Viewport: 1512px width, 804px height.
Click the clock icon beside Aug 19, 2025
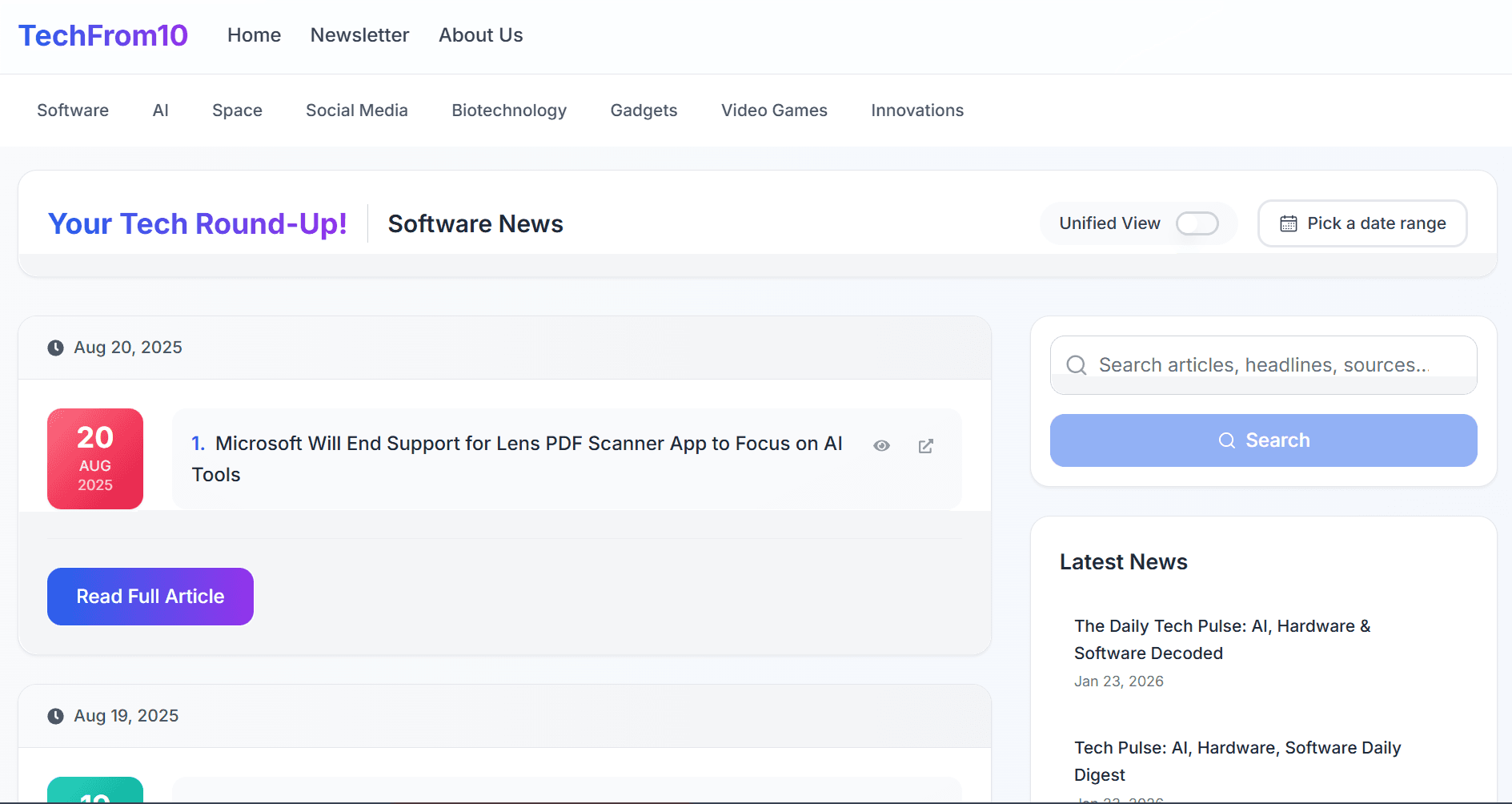(55, 715)
